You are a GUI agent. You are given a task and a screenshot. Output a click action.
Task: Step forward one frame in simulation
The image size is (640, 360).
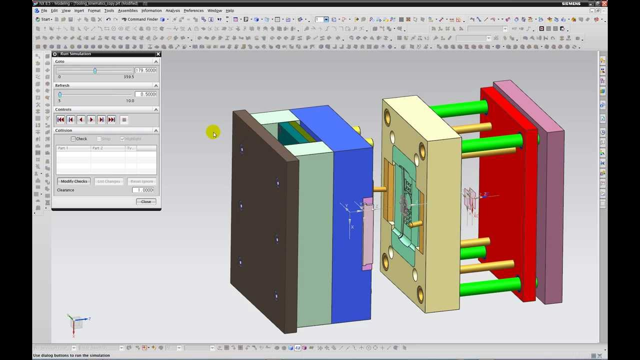click(101, 120)
